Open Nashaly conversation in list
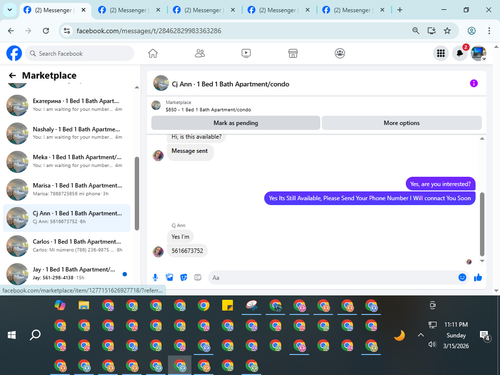 pos(67,133)
